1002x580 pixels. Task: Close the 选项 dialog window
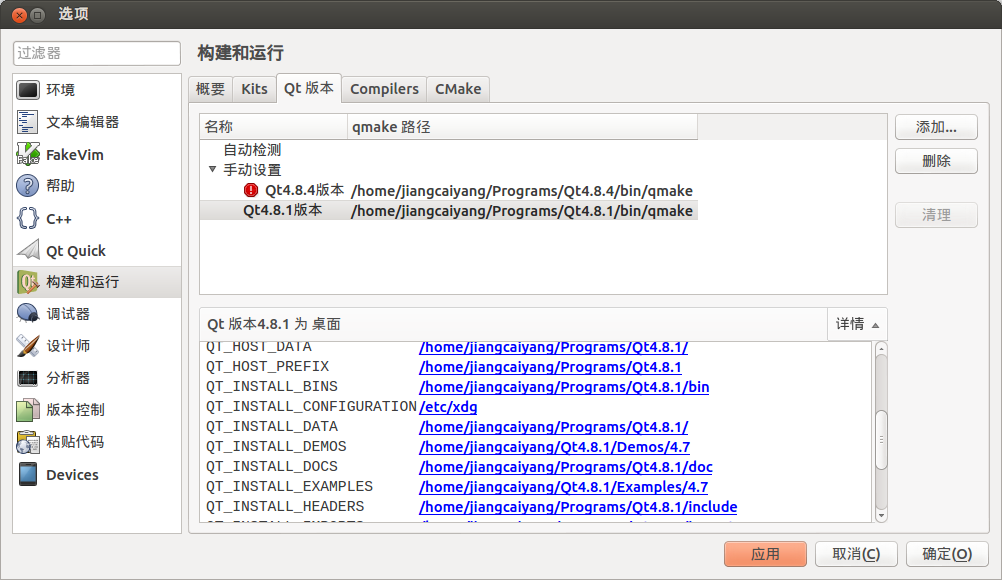(x=20, y=15)
